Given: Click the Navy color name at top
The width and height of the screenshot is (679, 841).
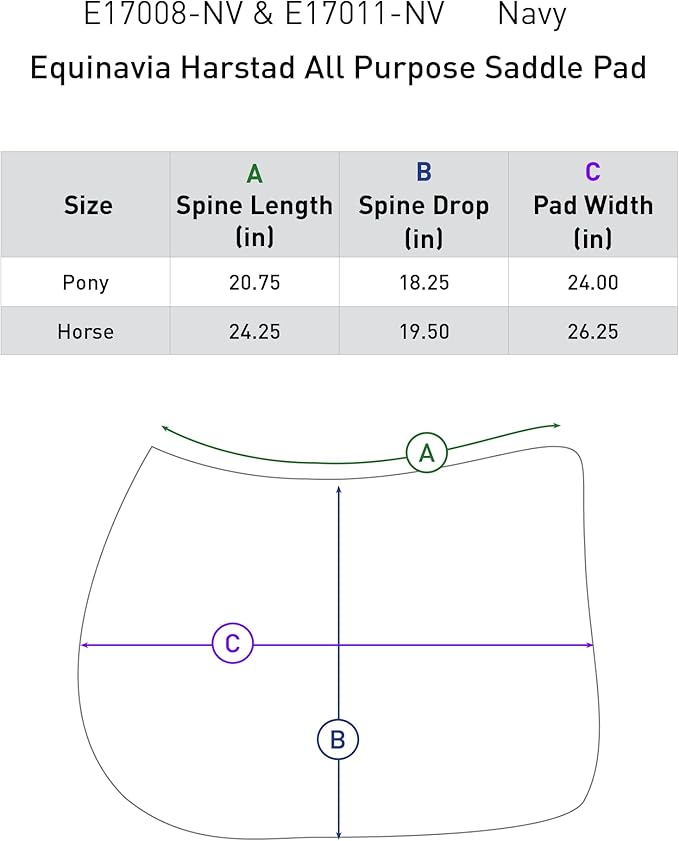Looking at the screenshot, I should (532, 15).
